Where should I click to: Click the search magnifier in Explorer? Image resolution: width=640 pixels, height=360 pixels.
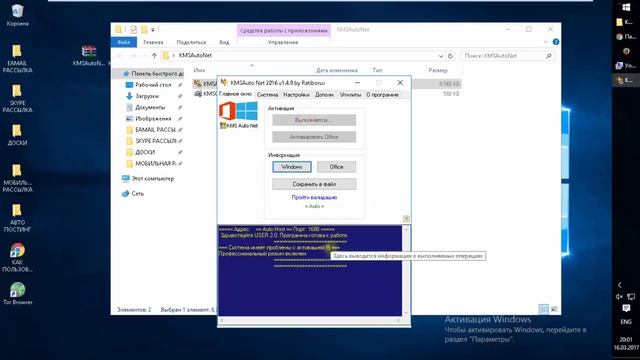click(x=549, y=56)
